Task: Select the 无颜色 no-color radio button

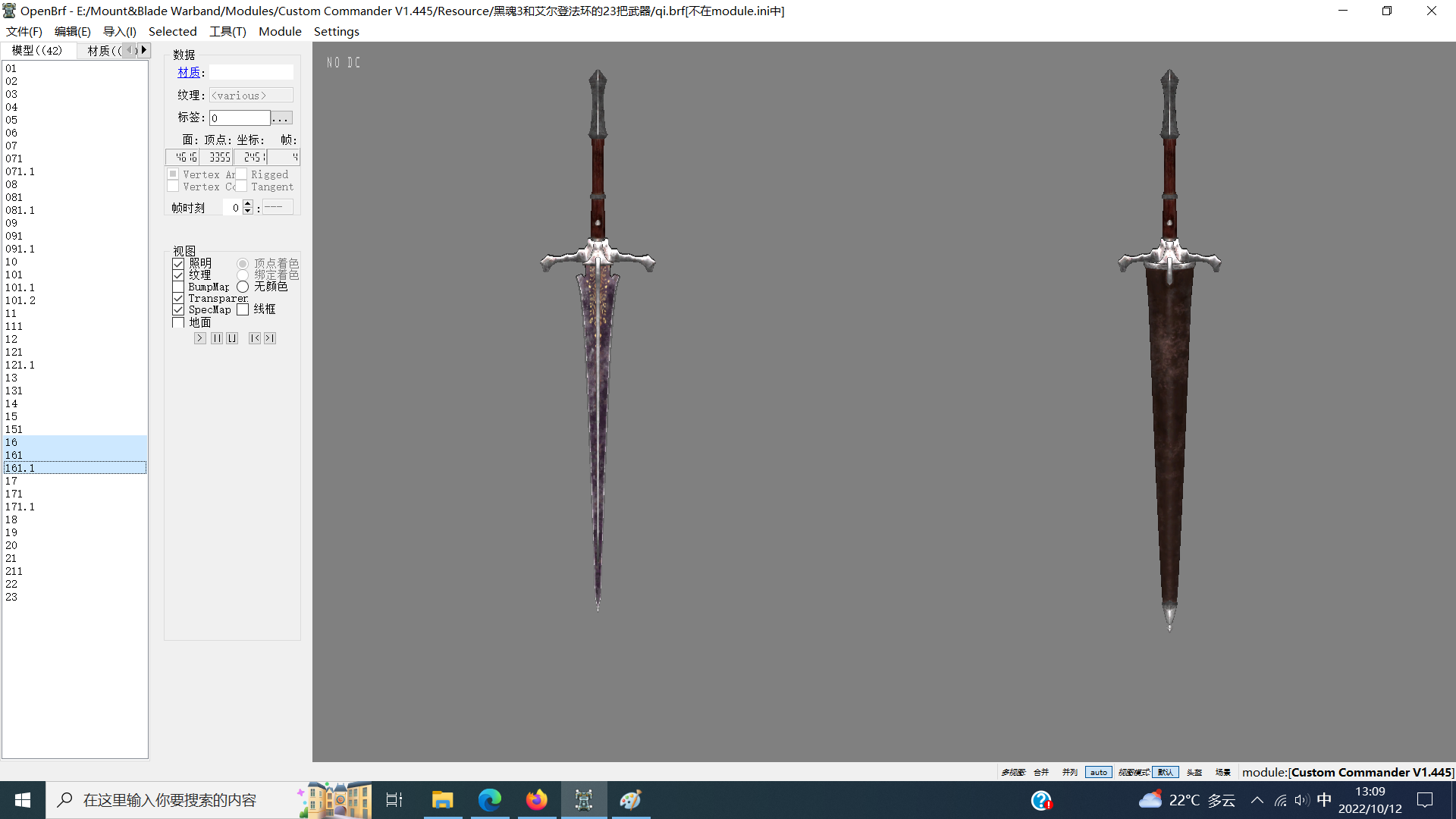Action: pyautogui.click(x=243, y=287)
